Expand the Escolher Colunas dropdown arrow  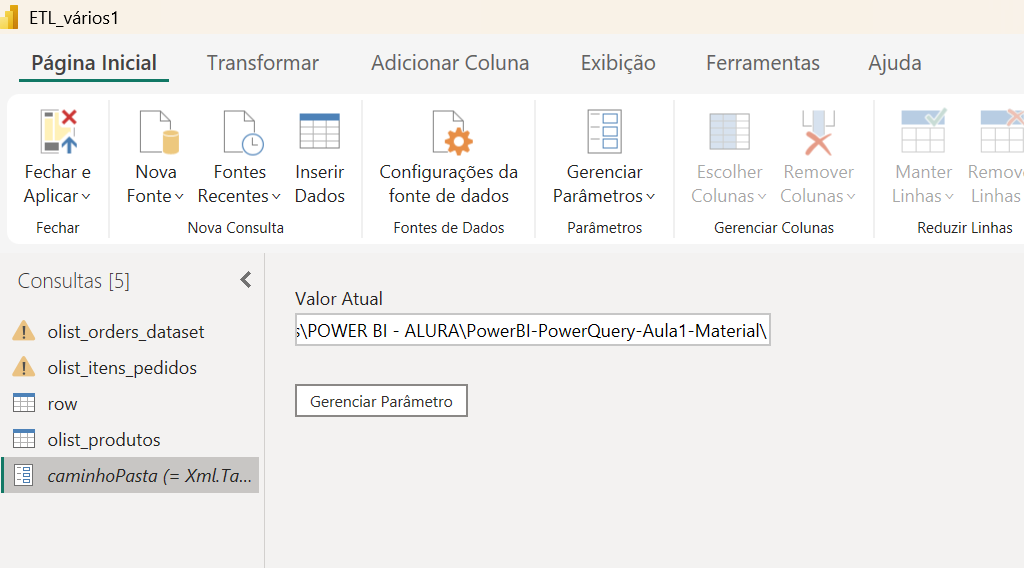pyautogui.click(x=762, y=197)
